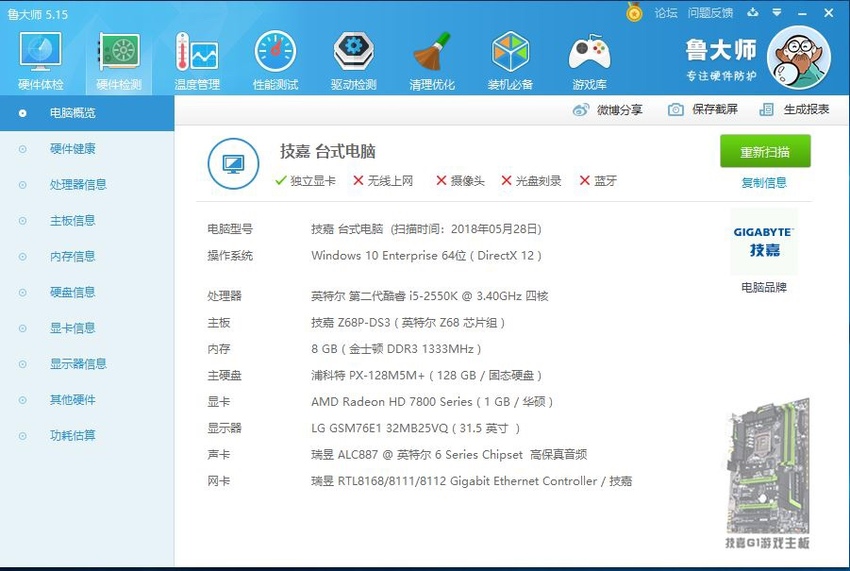This screenshot has height=571, width=850.
Task: Click OS value Windows 10 Enterprise 64位
Action: tap(426, 255)
